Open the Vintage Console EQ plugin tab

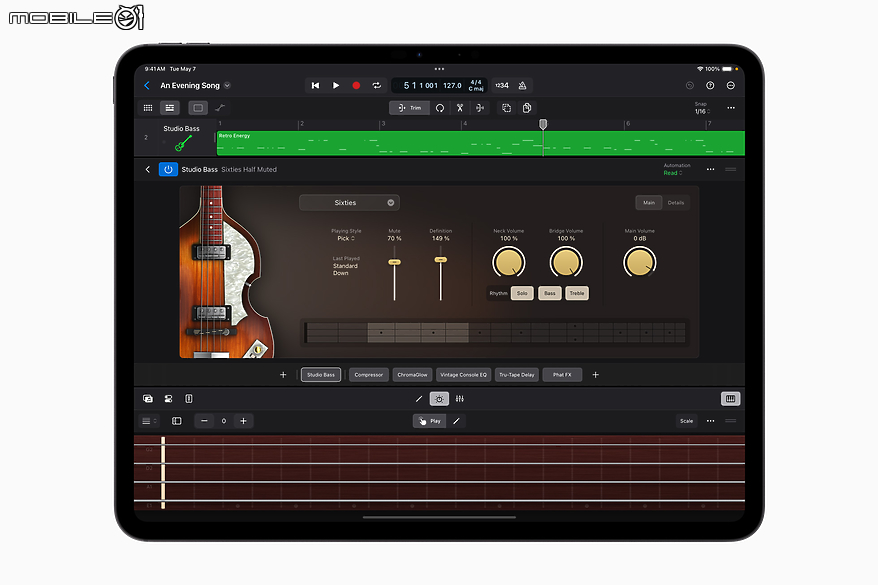click(x=463, y=375)
